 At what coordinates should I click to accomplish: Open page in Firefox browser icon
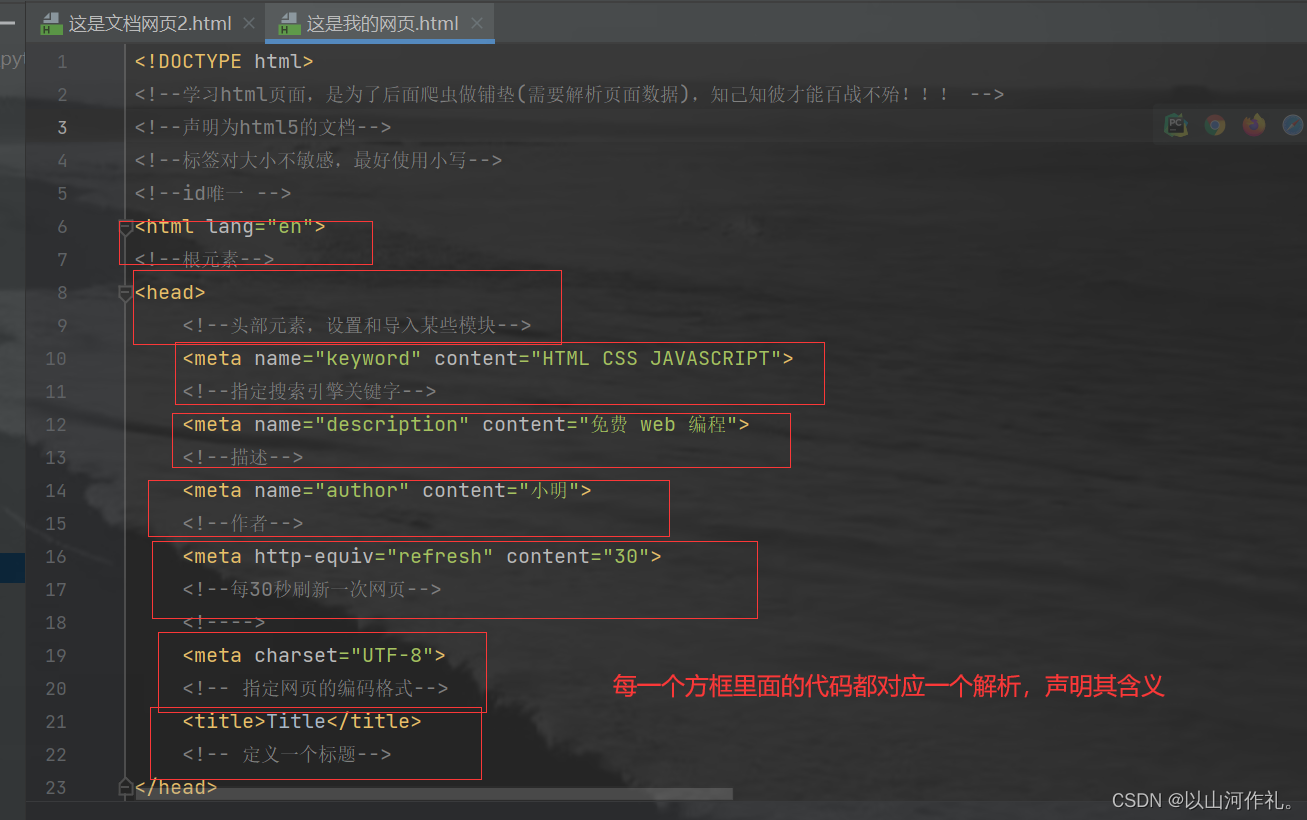point(1254,125)
